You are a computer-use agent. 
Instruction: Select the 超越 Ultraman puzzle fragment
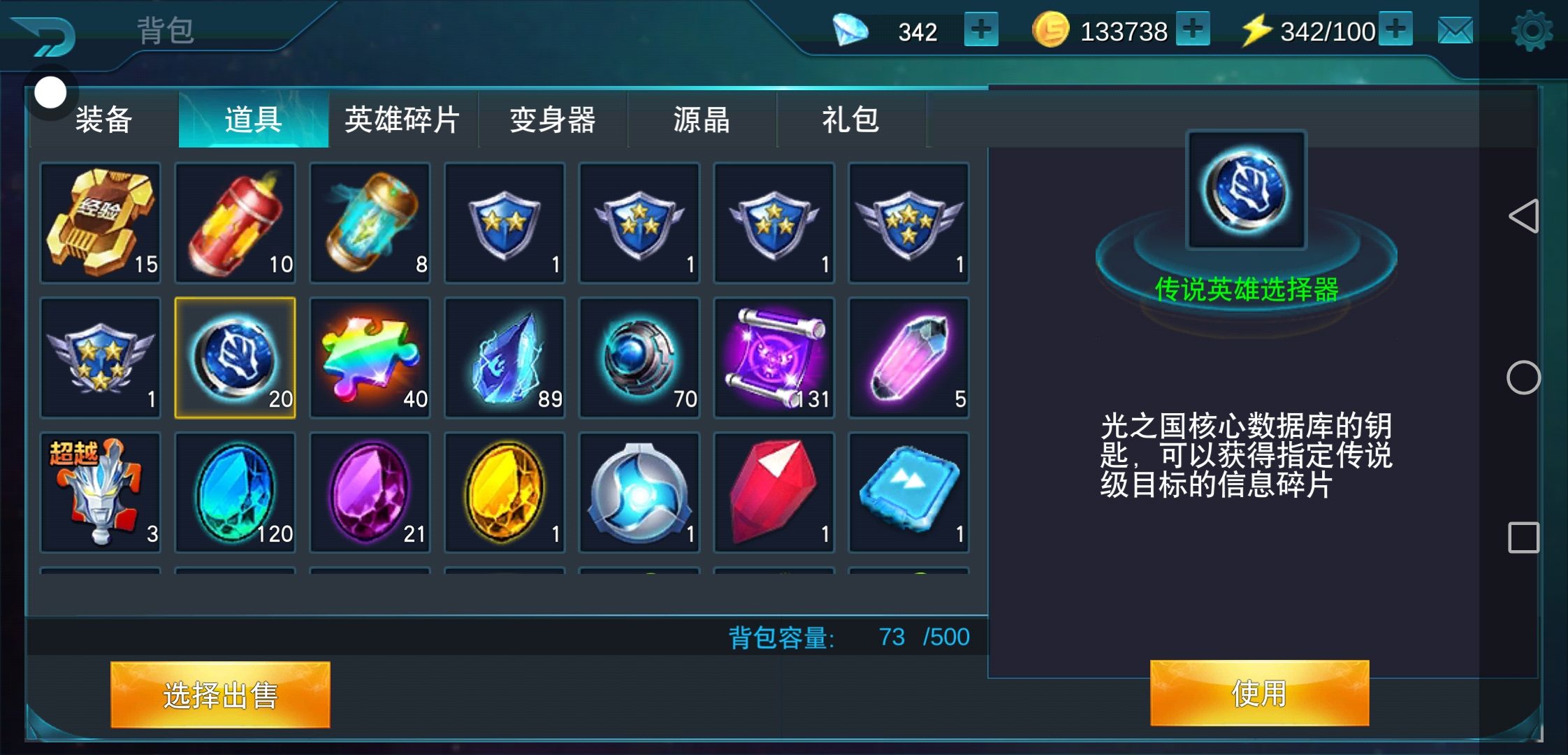tap(101, 493)
